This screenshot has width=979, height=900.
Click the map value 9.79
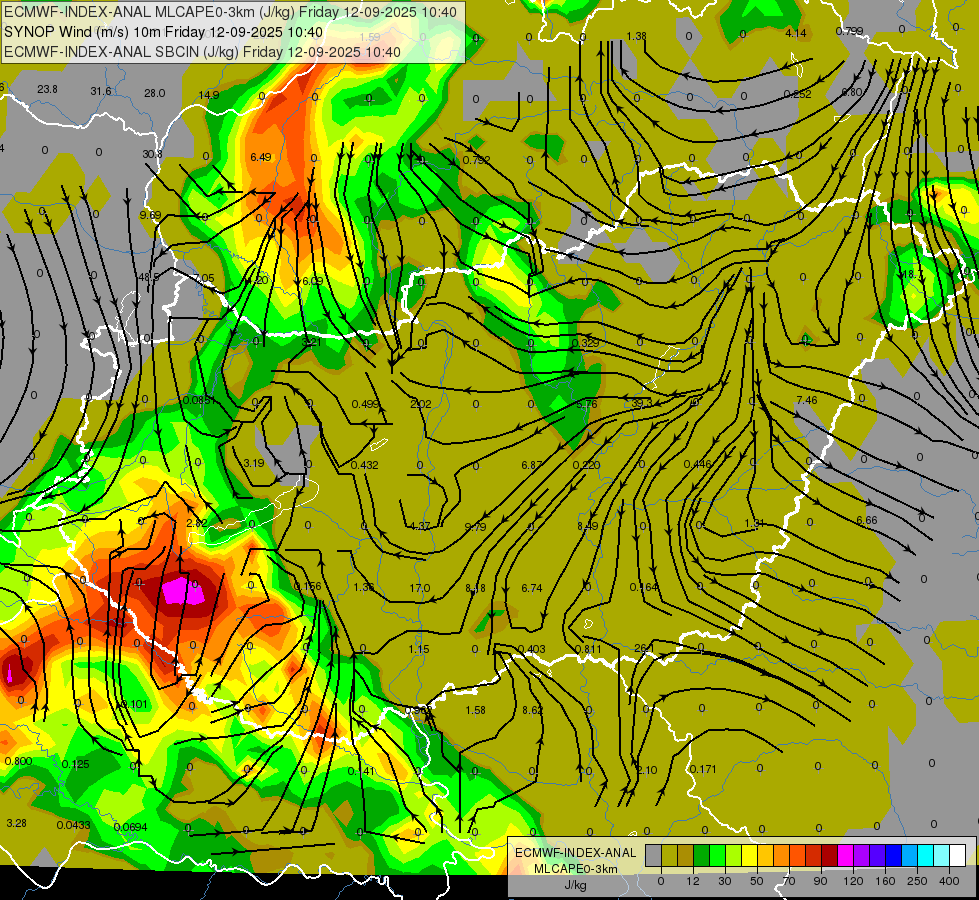476,527
